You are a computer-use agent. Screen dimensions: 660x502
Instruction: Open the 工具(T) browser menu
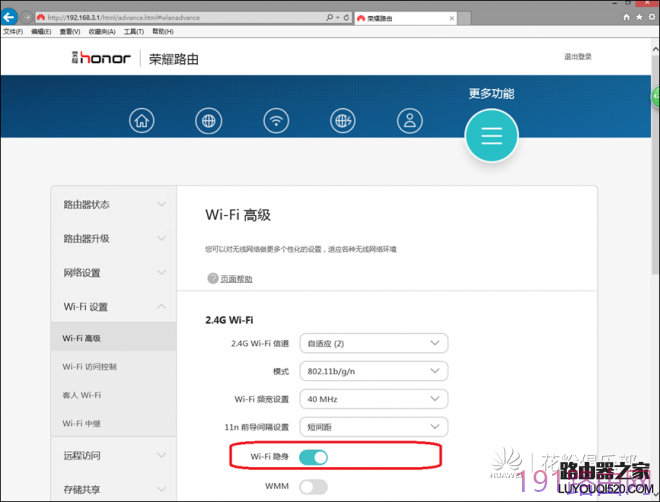coord(133,32)
